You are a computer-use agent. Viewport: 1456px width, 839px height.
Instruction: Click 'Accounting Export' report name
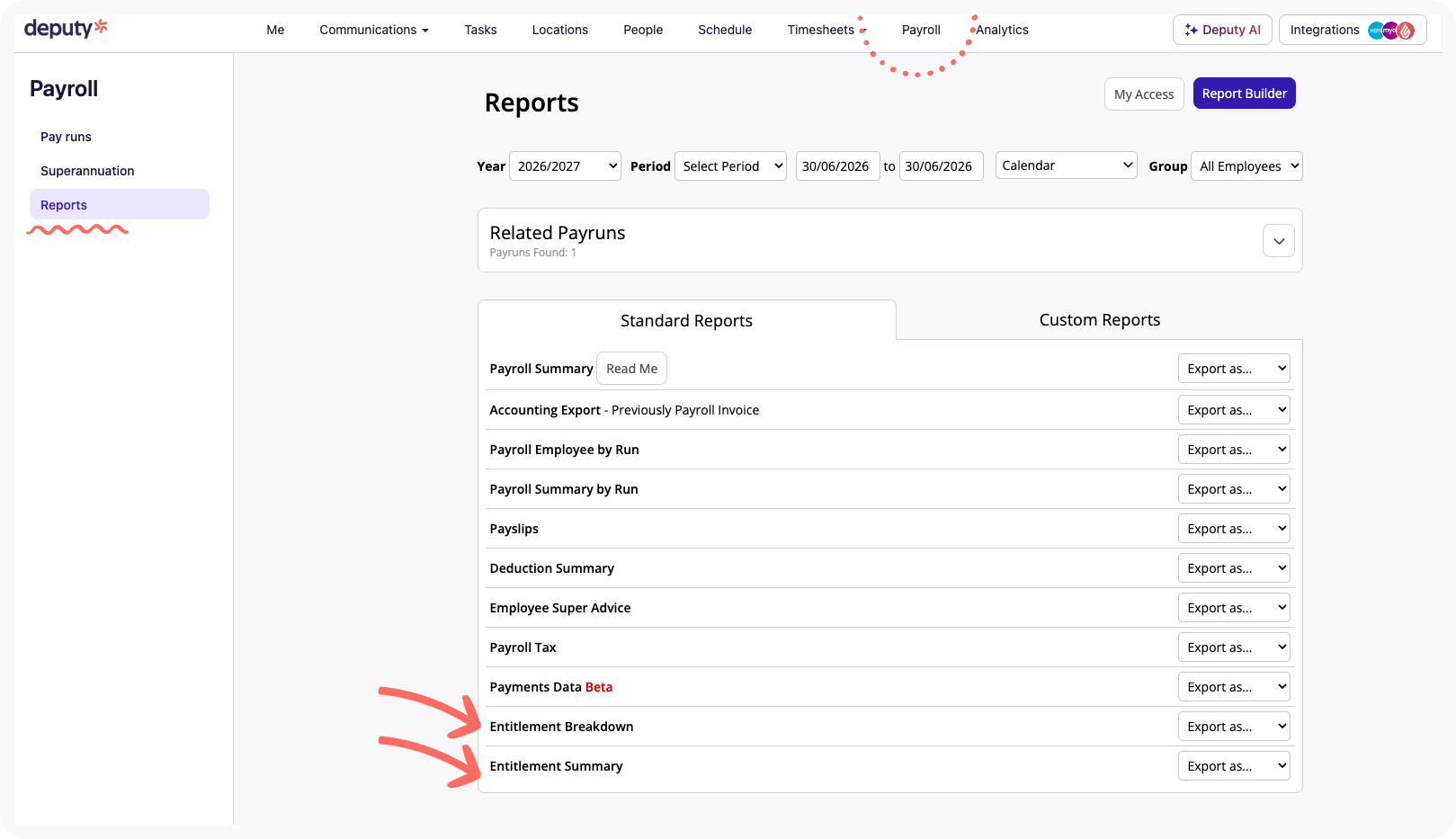pos(545,410)
